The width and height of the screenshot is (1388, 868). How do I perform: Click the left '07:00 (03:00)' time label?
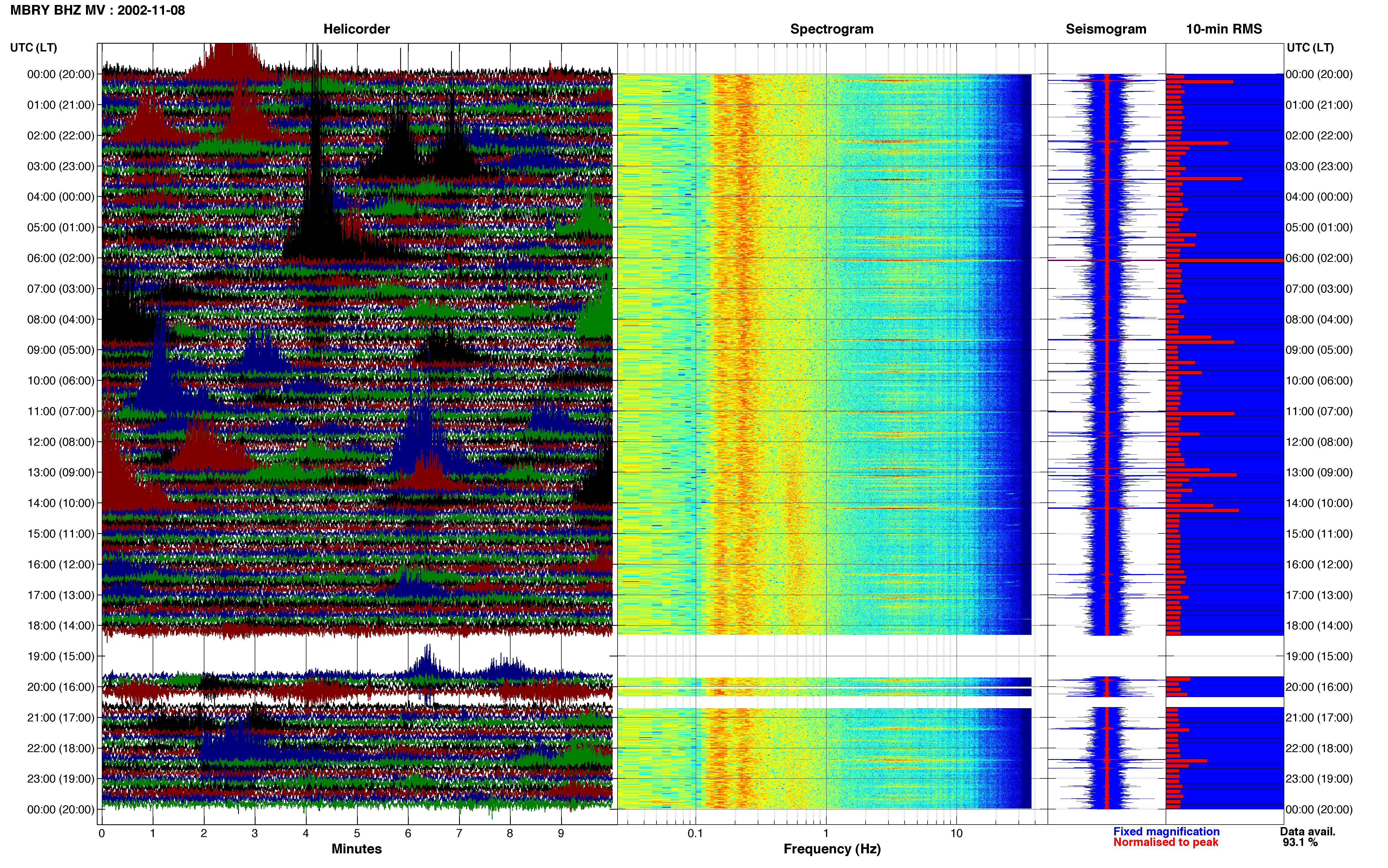tap(61, 288)
